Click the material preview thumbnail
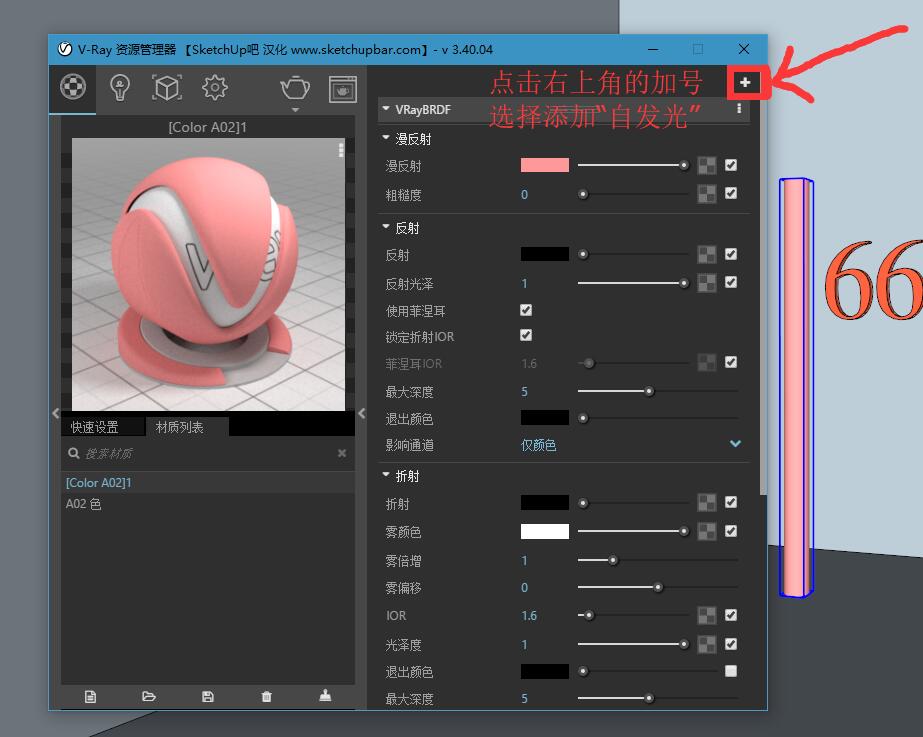Viewport: 923px width, 737px height. coord(208,274)
